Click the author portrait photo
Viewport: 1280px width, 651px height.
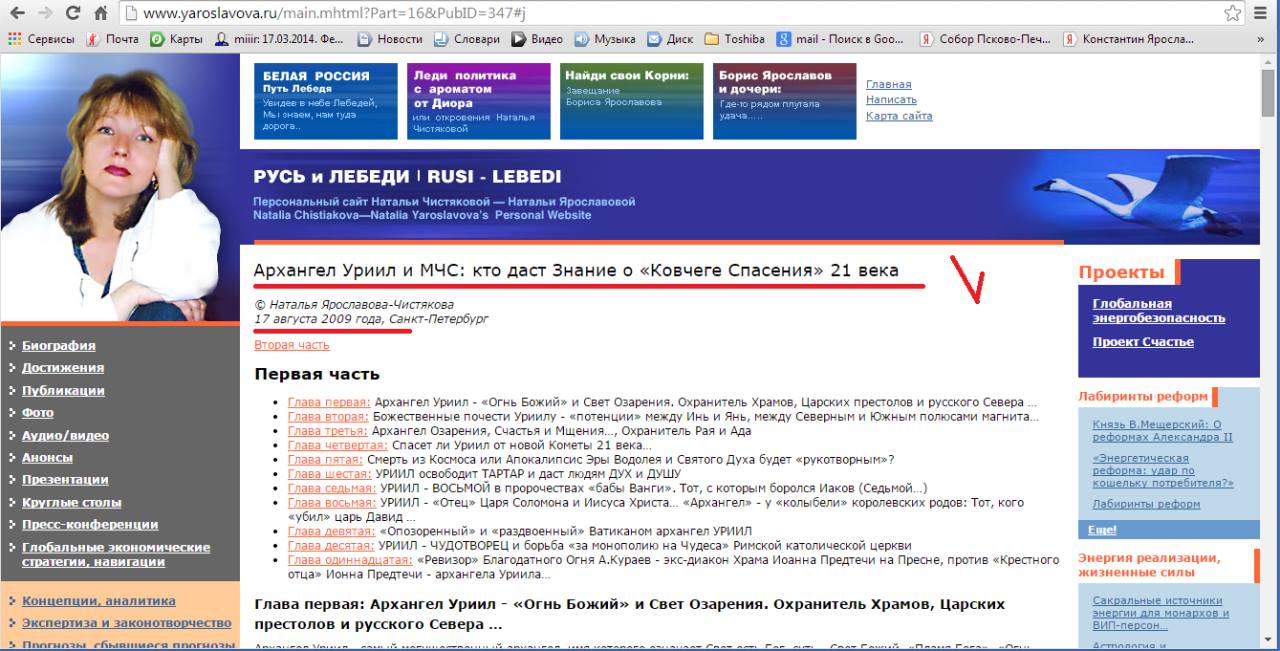[119, 187]
